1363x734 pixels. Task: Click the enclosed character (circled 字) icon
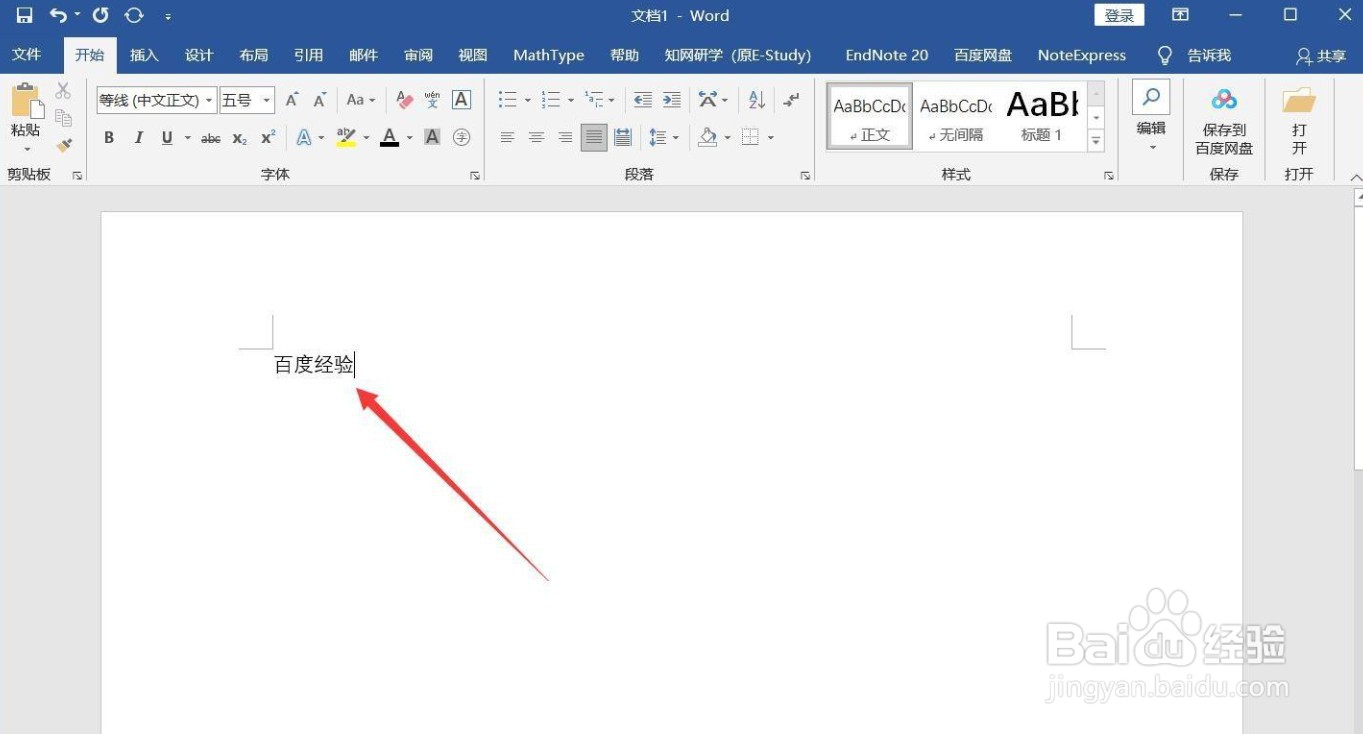461,137
